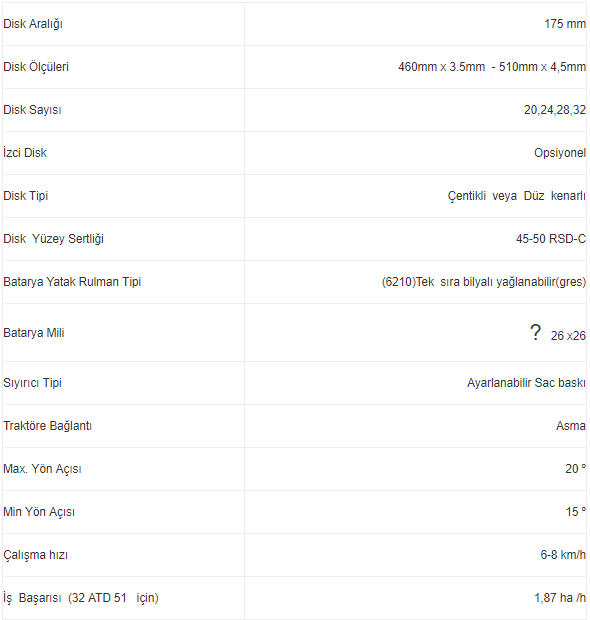Click the 1,87 ha /h value
590x620 pixels.
(x=560, y=598)
